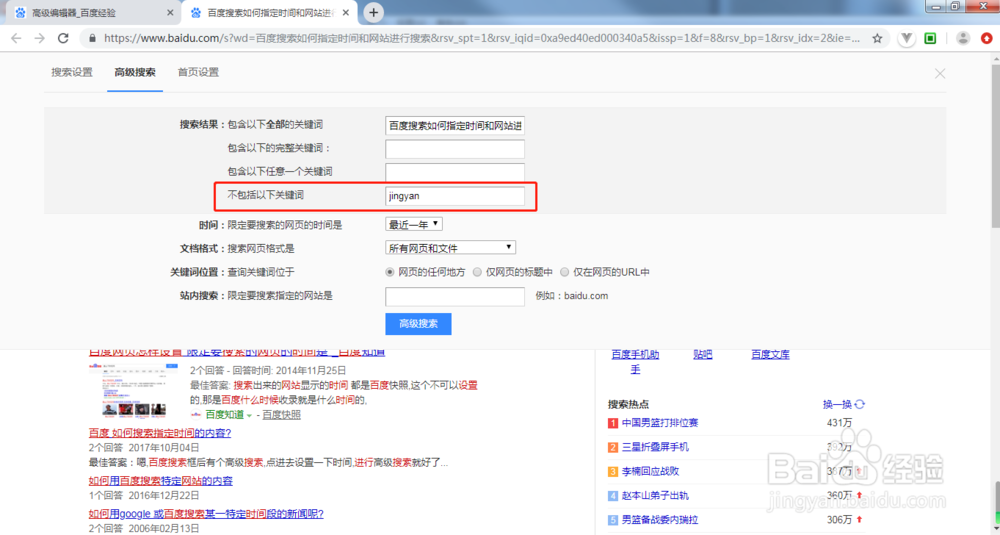
Task: Open the user profile avatar icon
Action: (963, 38)
